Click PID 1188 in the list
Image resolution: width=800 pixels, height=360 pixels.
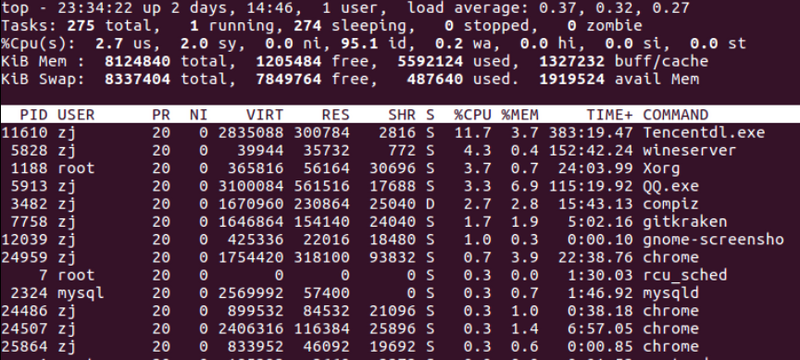[29, 168]
